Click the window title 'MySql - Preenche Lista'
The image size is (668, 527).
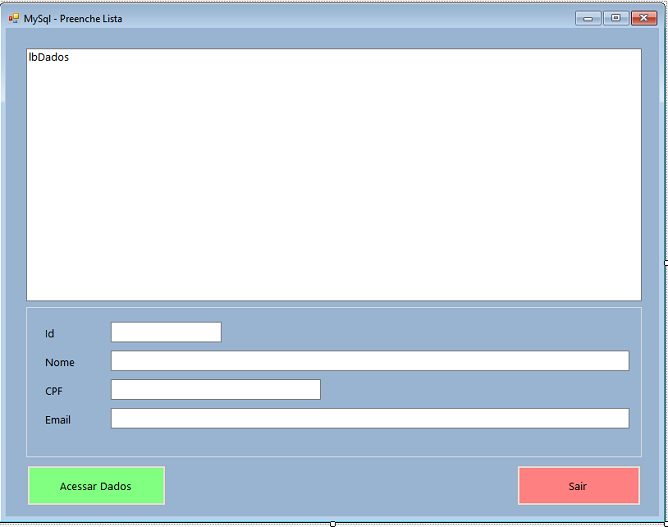tap(73, 19)
